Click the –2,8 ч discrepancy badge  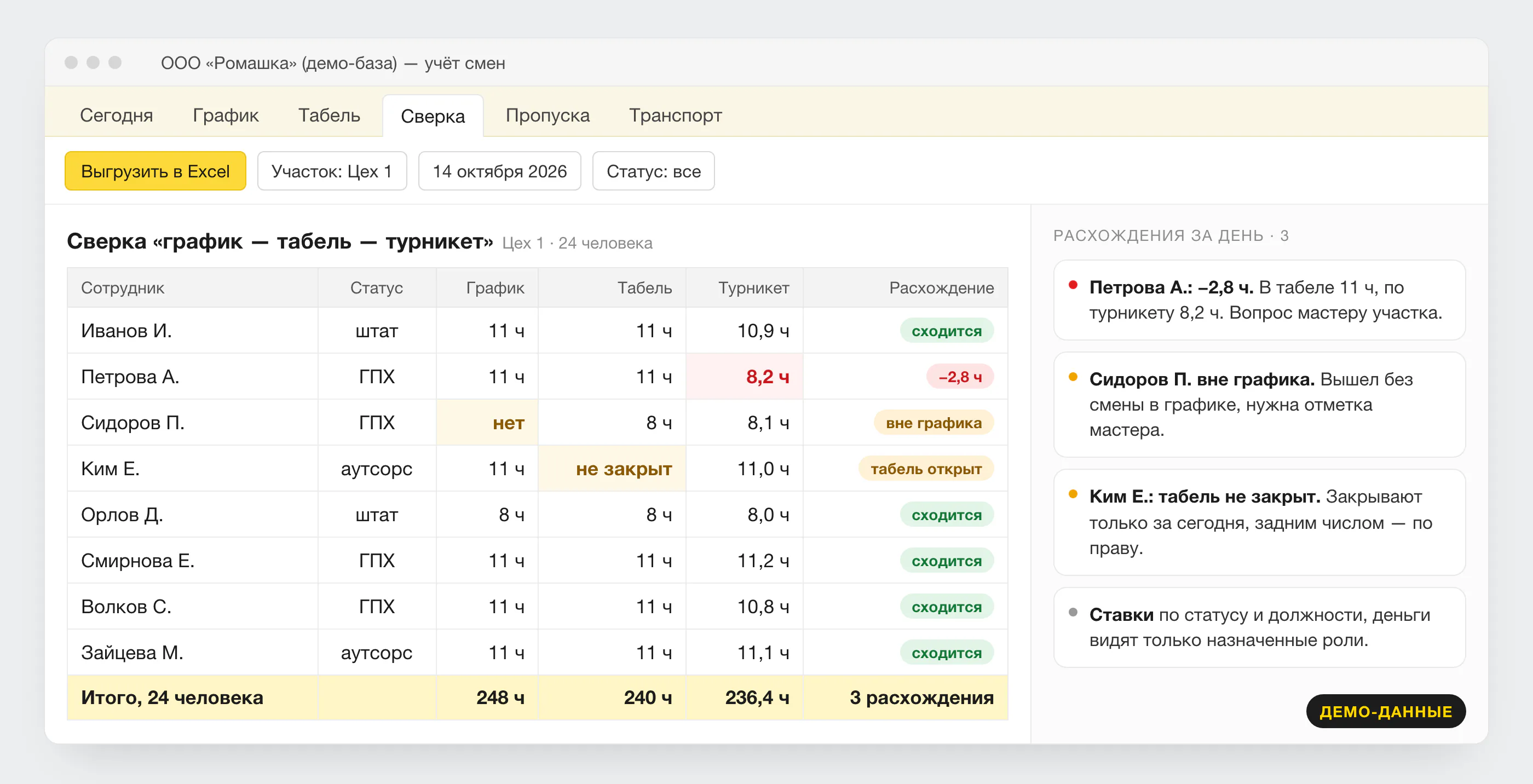960,376
